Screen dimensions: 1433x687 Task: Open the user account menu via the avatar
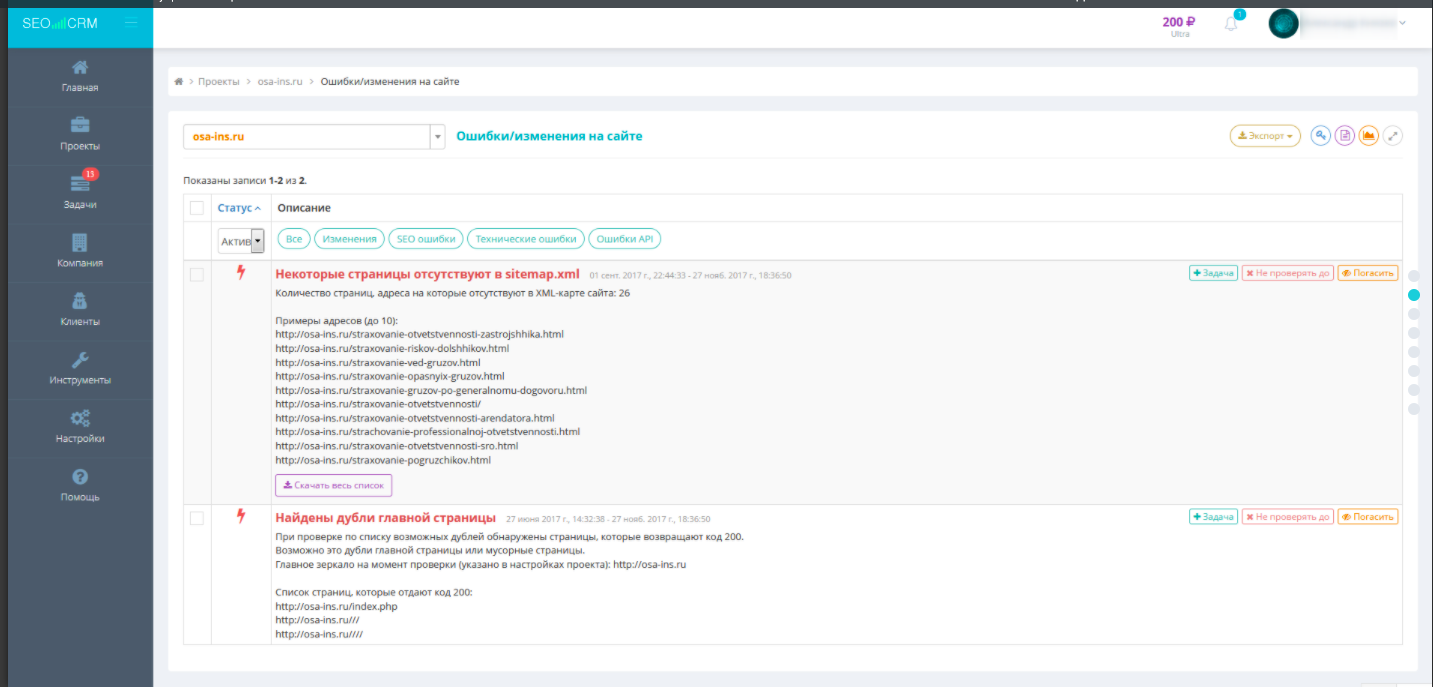pos(1284,22)
